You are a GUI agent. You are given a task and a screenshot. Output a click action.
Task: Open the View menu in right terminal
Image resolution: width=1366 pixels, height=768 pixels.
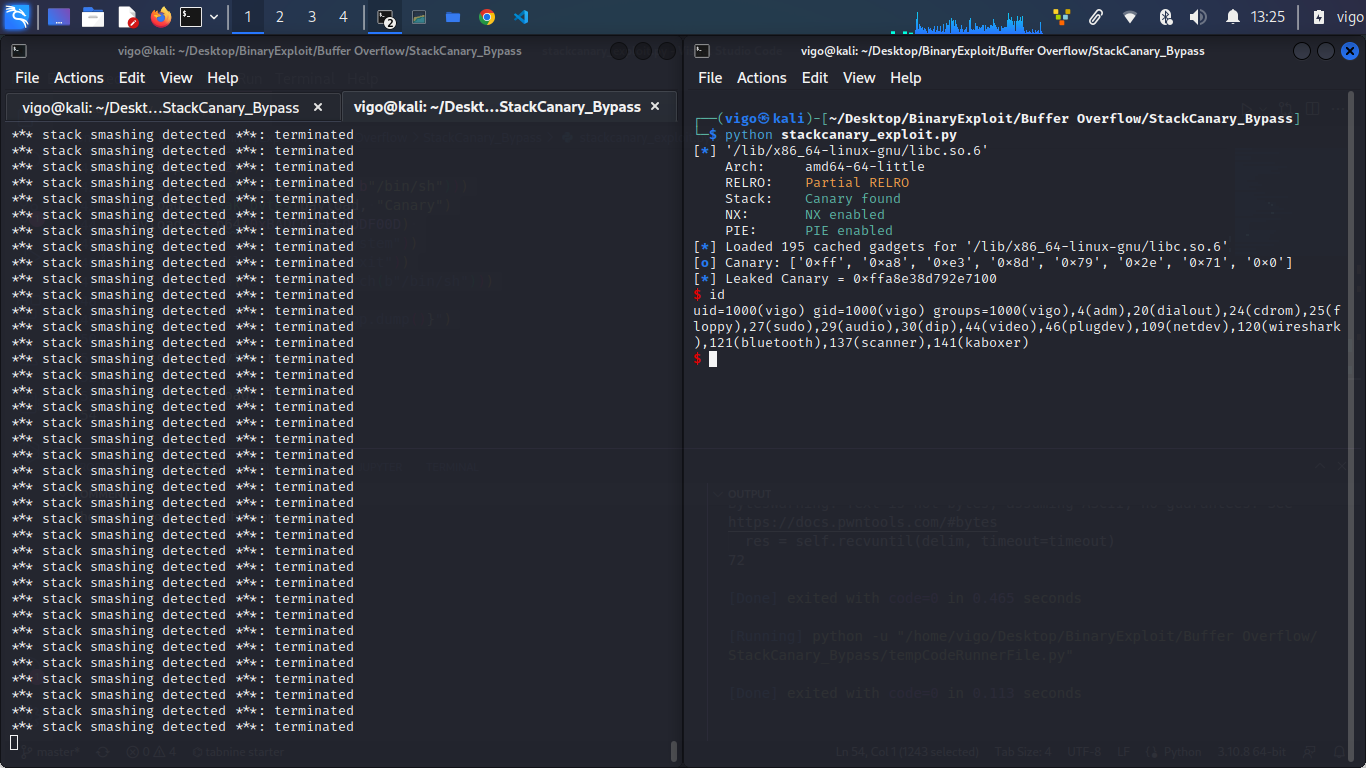tap(858, 78)
